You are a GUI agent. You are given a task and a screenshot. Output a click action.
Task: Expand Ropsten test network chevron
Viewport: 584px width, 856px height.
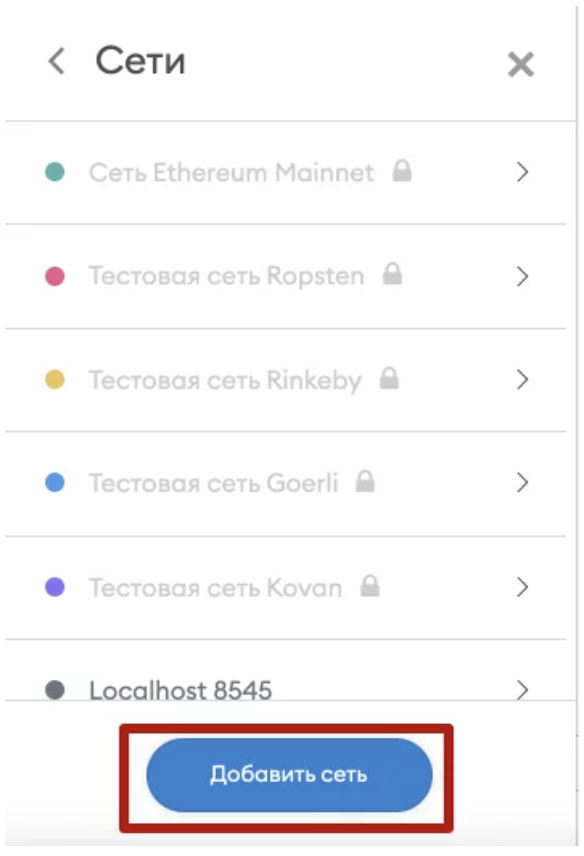[522, 276]
